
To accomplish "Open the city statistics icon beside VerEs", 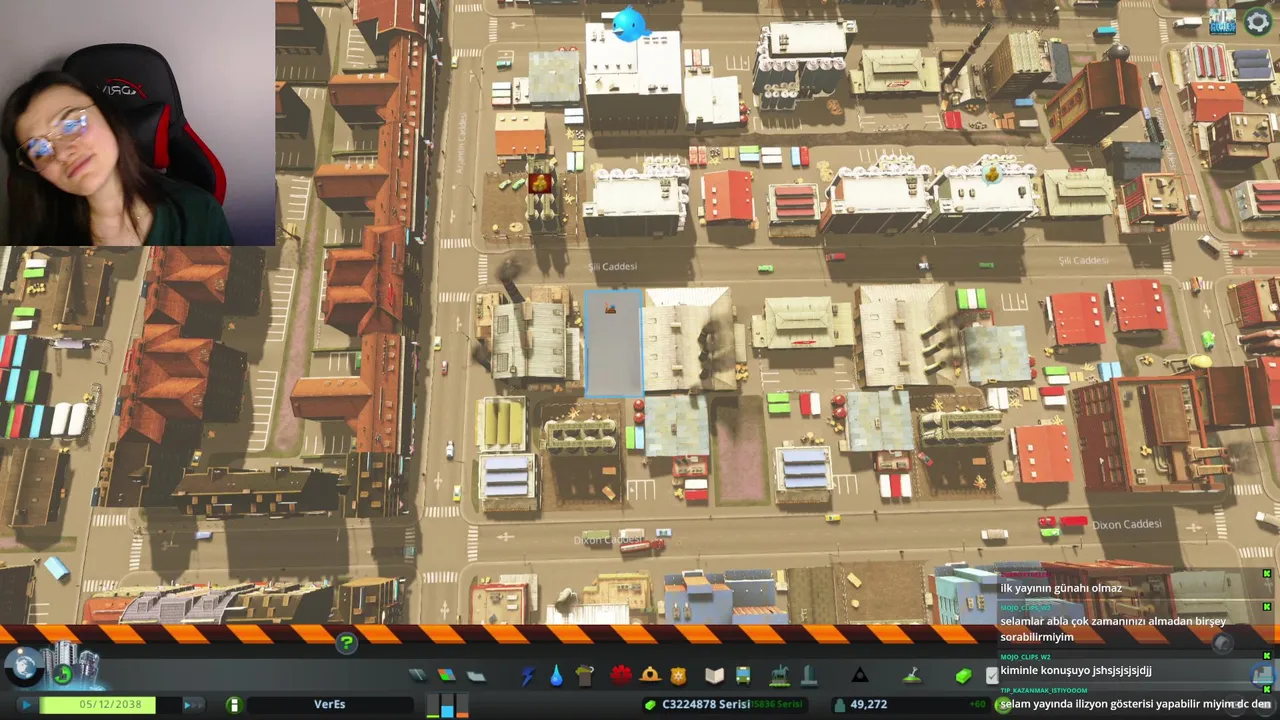I will click(x=233, y=704).
